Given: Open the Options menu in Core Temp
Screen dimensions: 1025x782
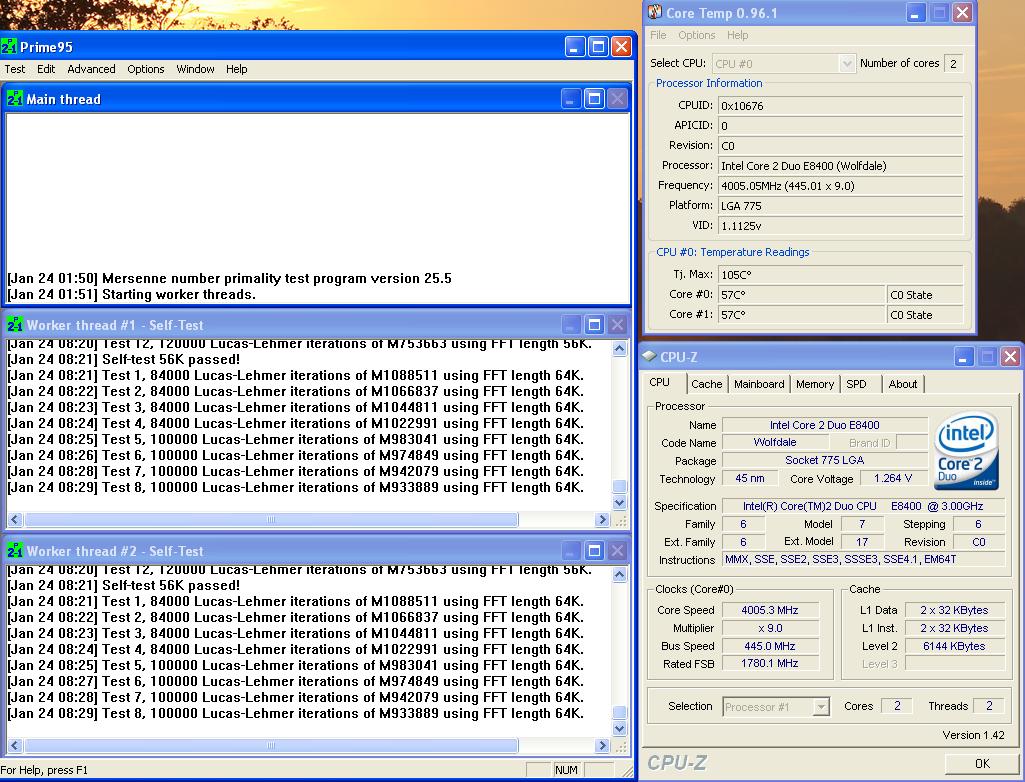Looking at the screenshot, I should pyautogui.click(x=696, y=35).
